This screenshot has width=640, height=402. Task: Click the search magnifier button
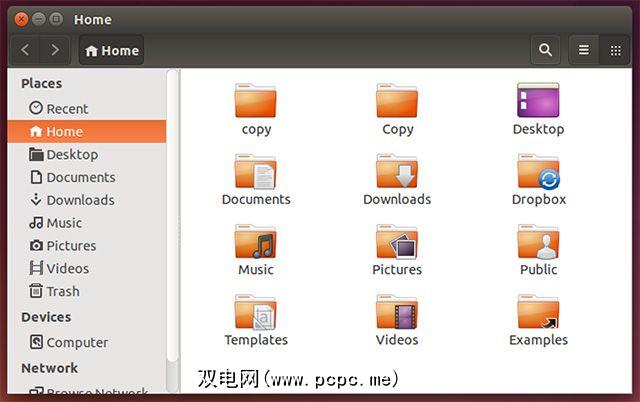[545, 50]
